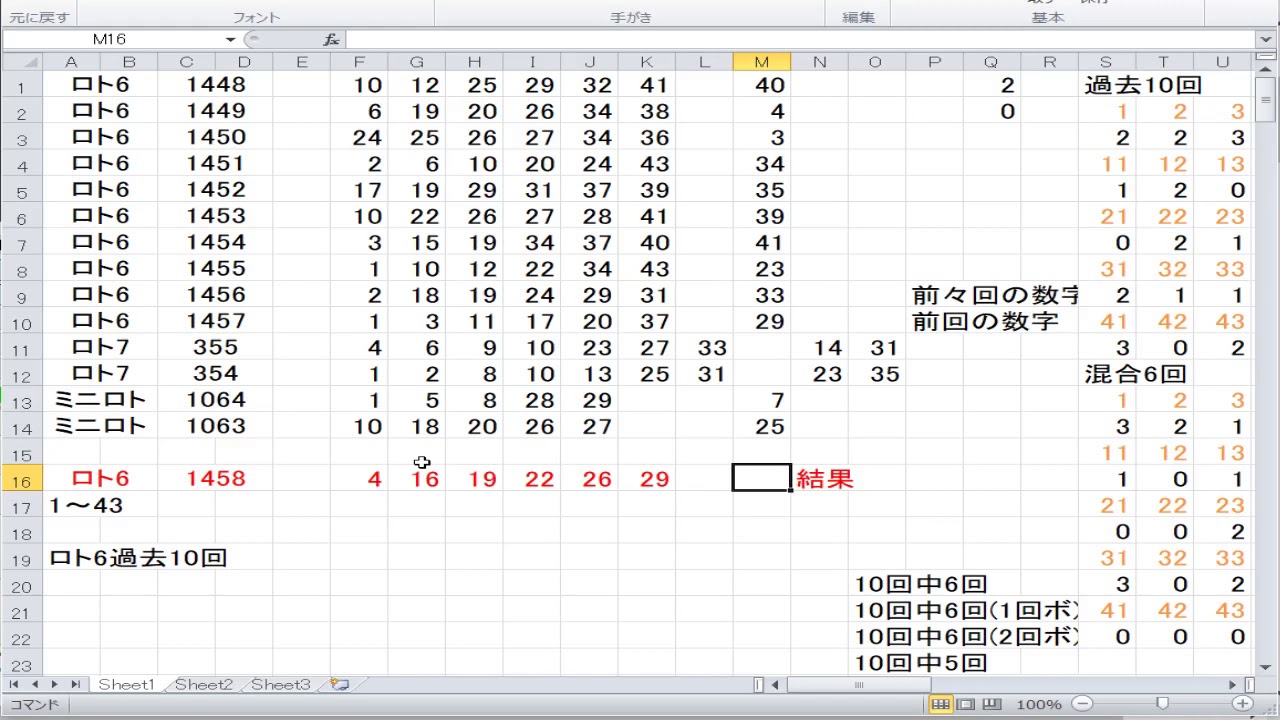Click the ミニロト cell in row 14
Image resolution: width=1280 pixels, height=720 pixels.
(x=100, y=426)
